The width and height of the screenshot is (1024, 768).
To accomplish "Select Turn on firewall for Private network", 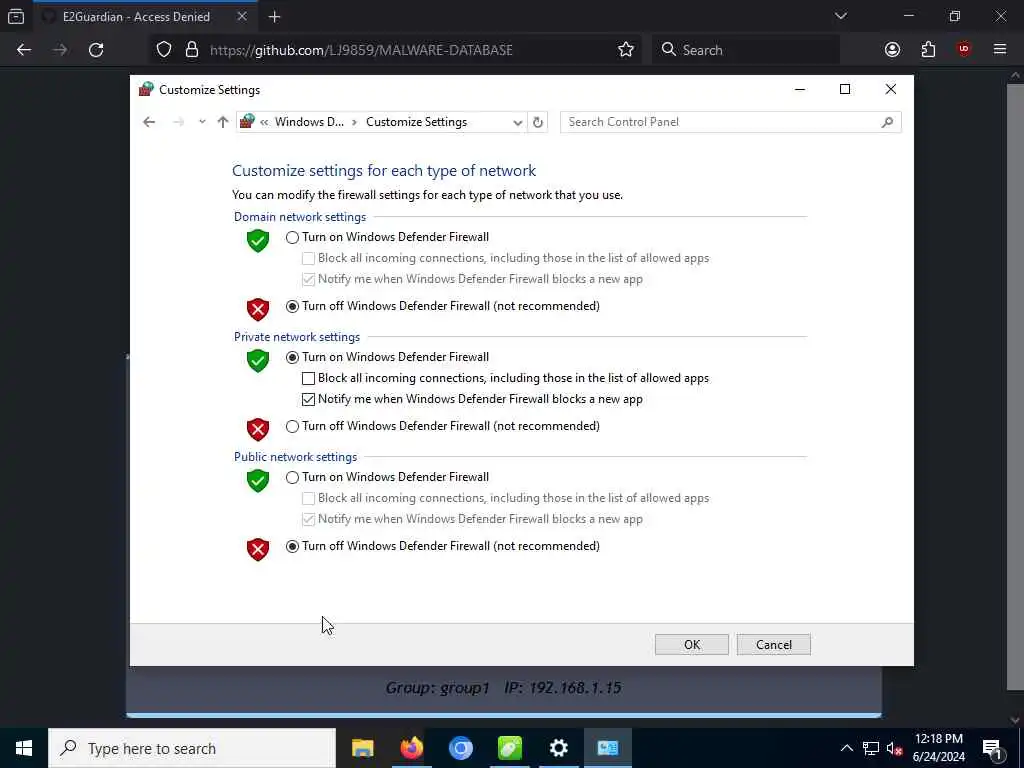I will 293,357.
